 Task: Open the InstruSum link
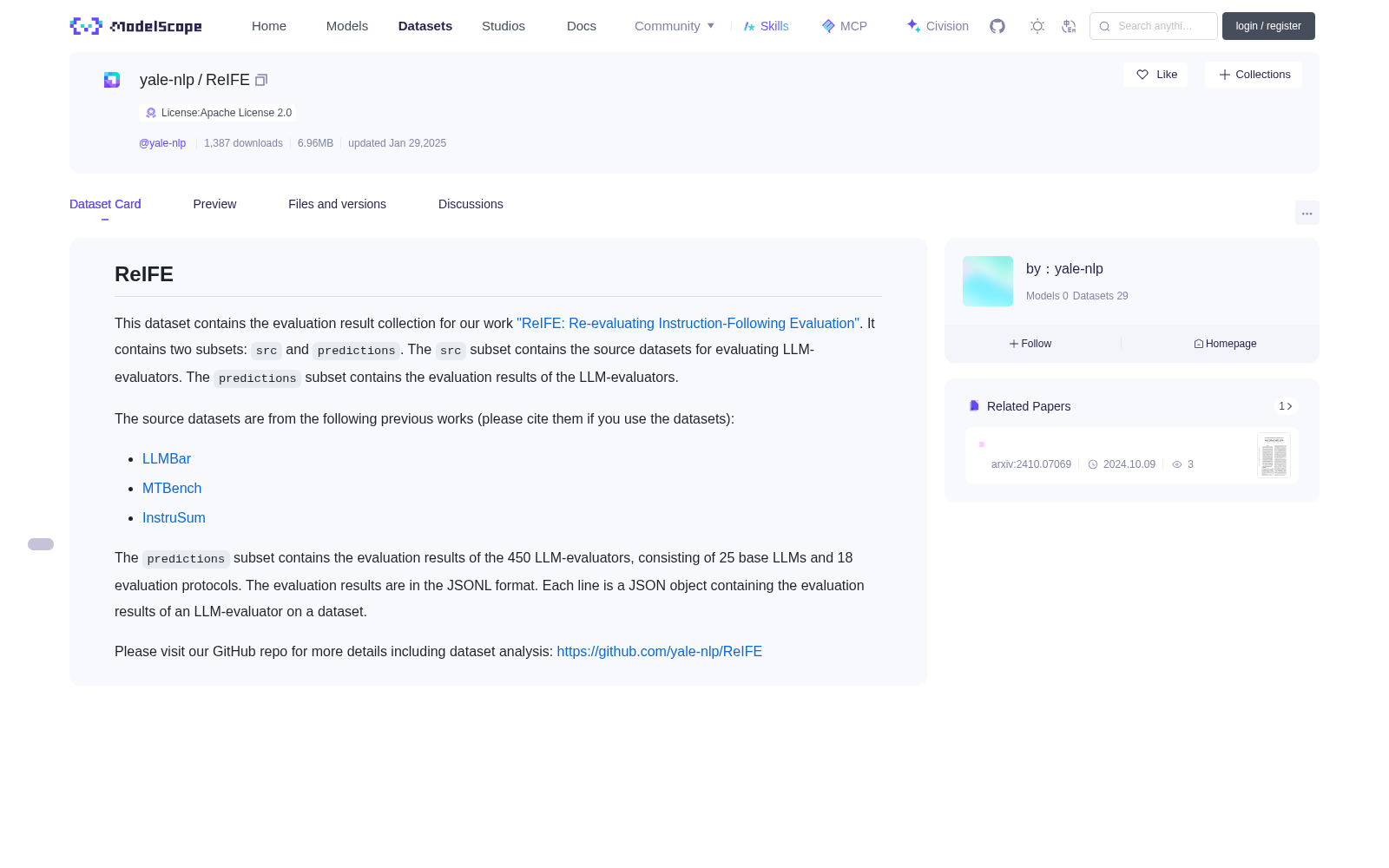pos(174,517)
